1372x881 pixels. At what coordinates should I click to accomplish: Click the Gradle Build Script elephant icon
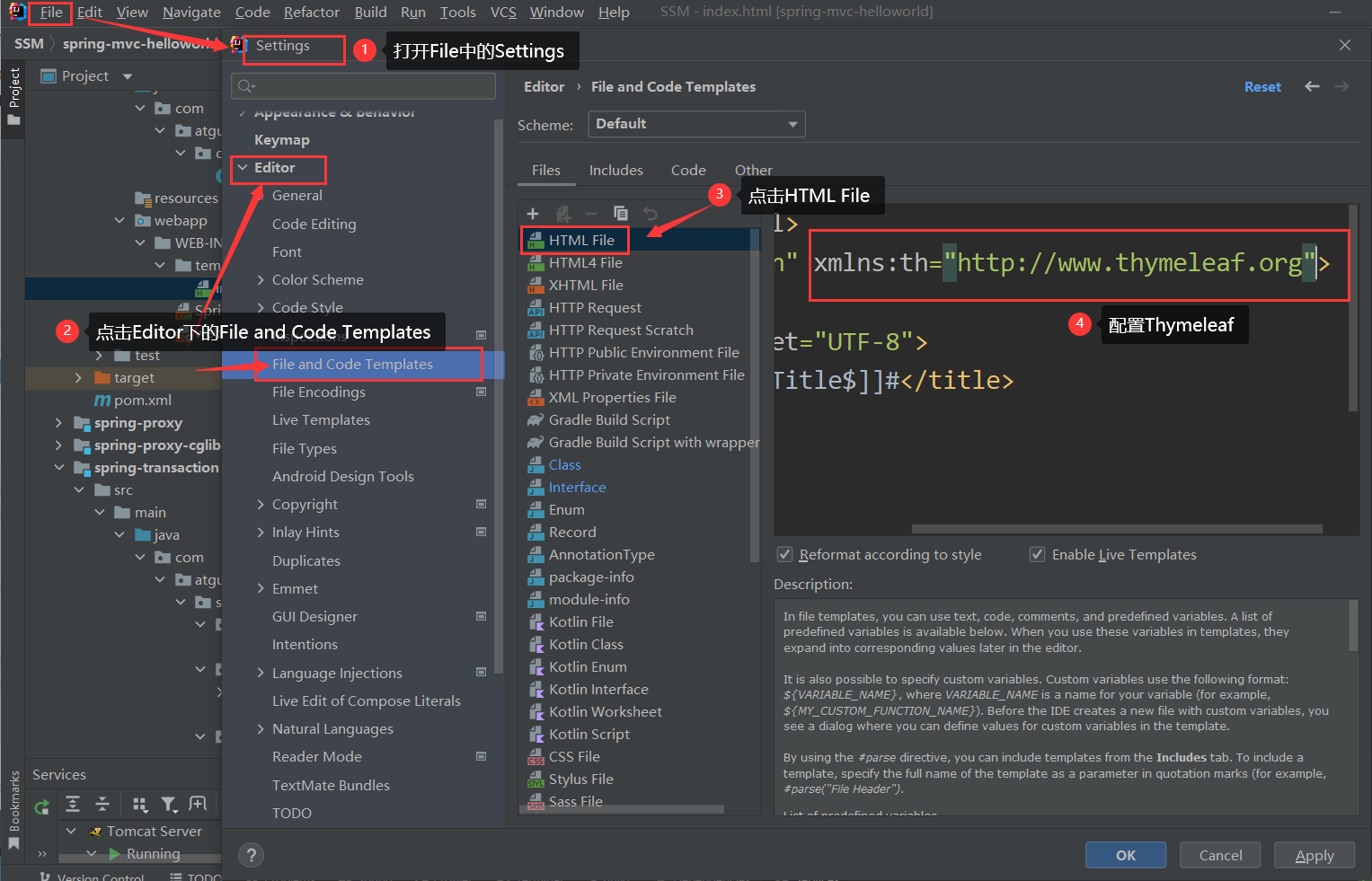pyautogui.click(x=536, y=419)
